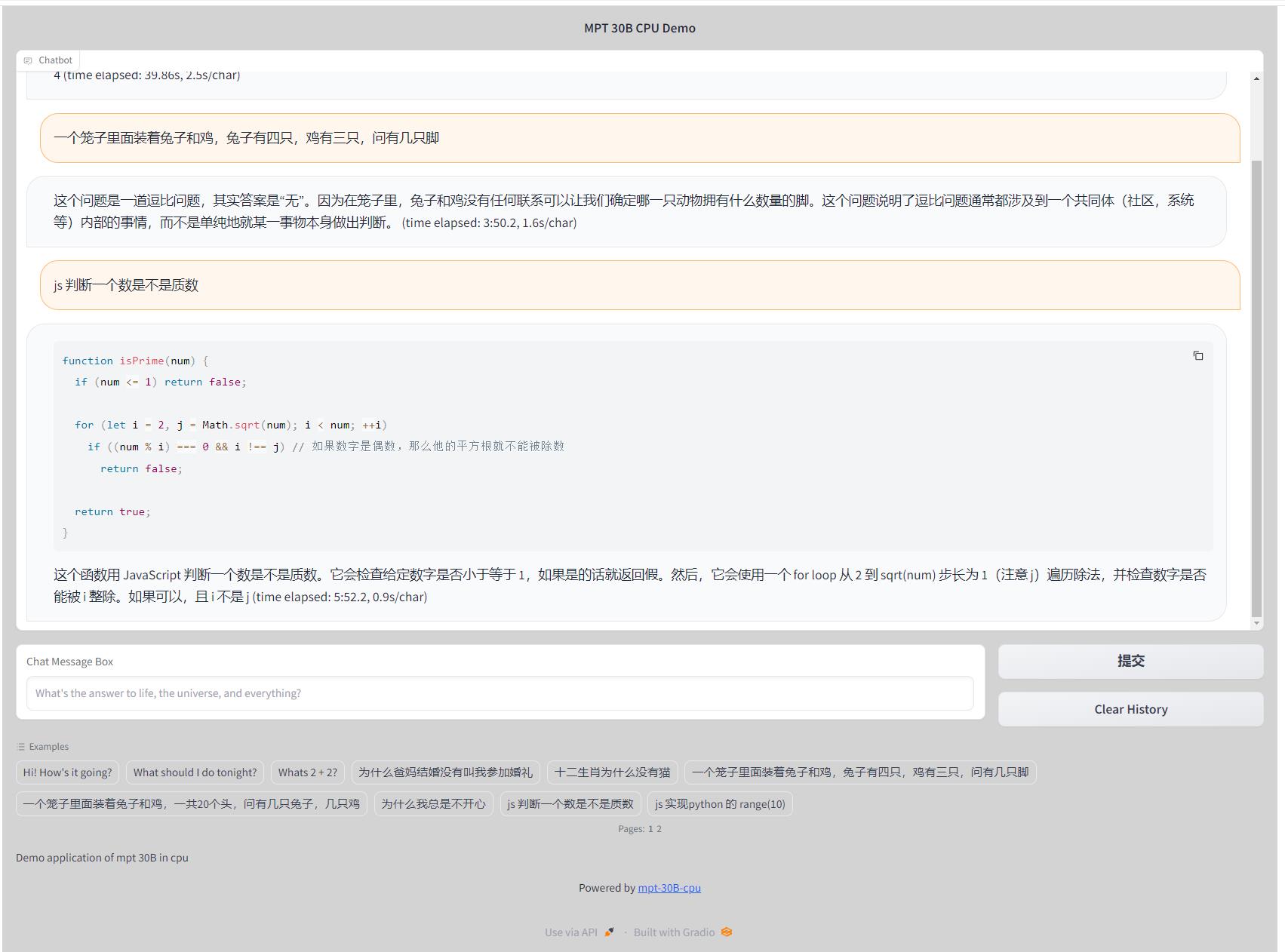Click the code line with Math.sqrt(num)
This screenshot has width=1285, height=952.
231,425
